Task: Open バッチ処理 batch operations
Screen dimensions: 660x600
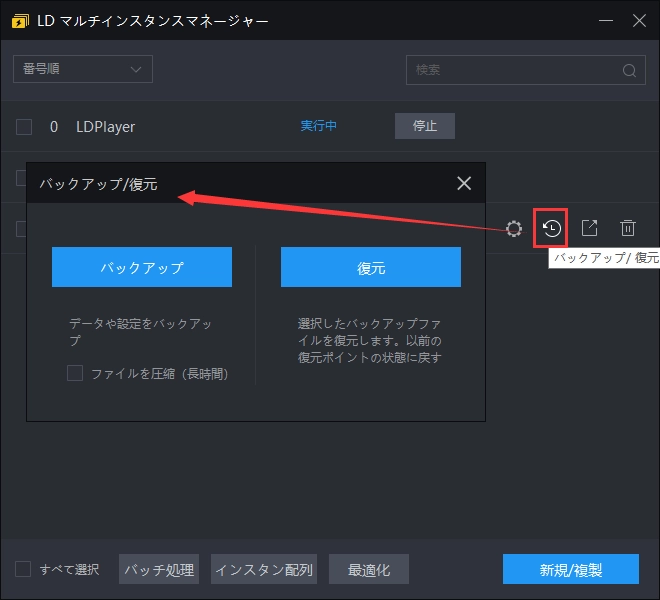Action: (159, 569)
